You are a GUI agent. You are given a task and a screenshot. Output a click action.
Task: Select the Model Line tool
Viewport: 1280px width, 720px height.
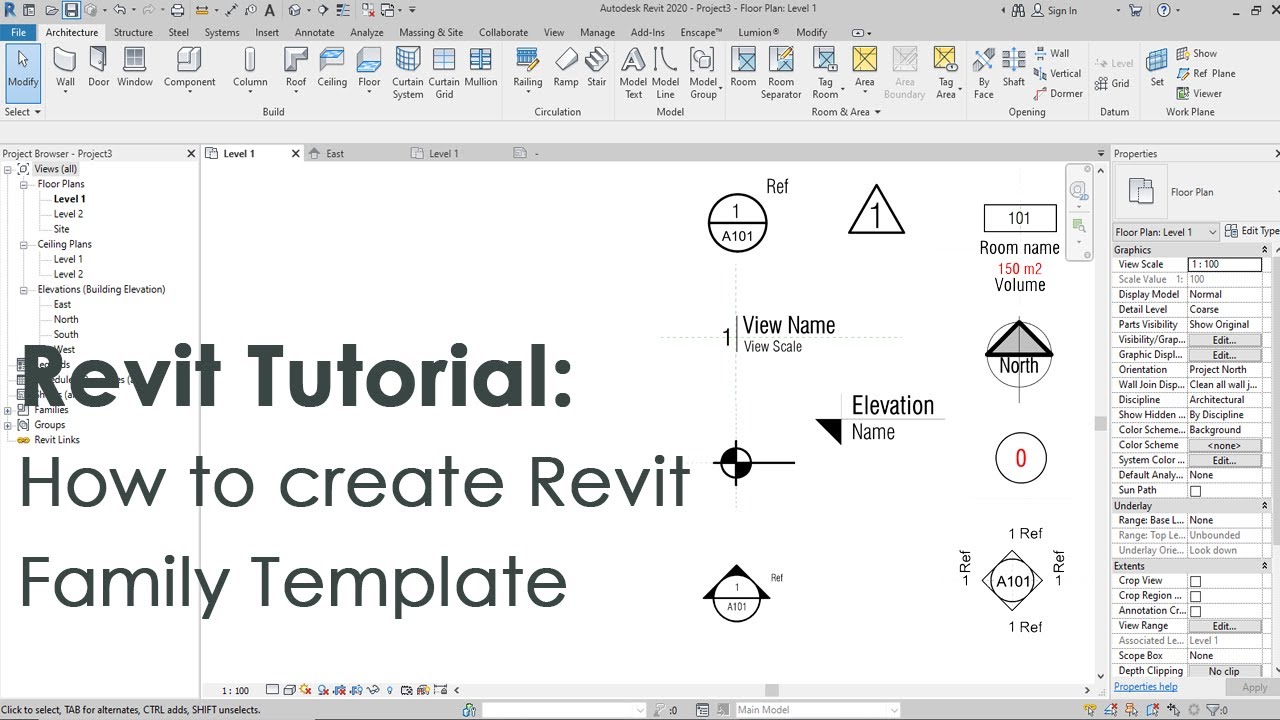click(x=665, y=73)
